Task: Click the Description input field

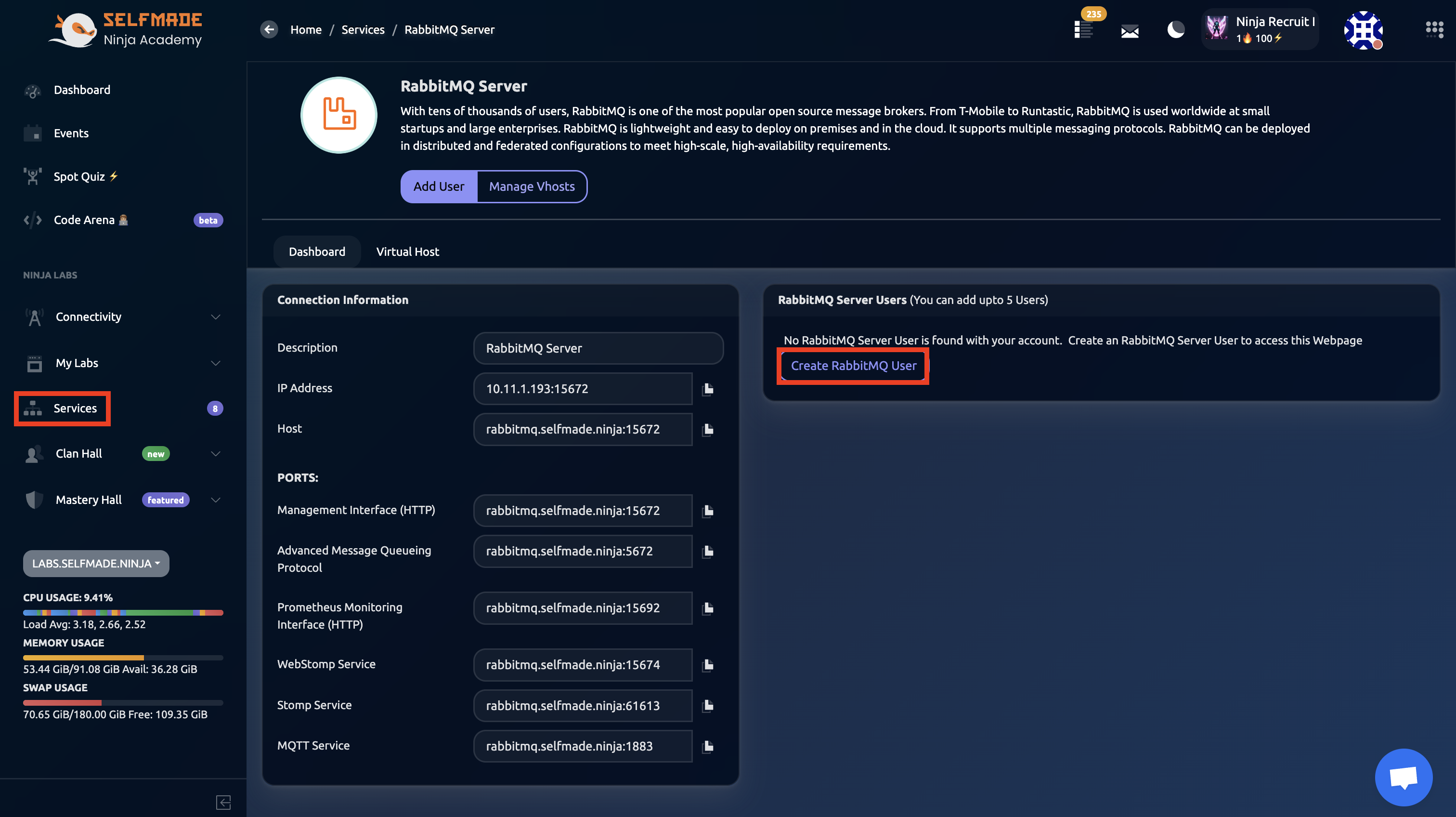Action: (x=598, y=348)
